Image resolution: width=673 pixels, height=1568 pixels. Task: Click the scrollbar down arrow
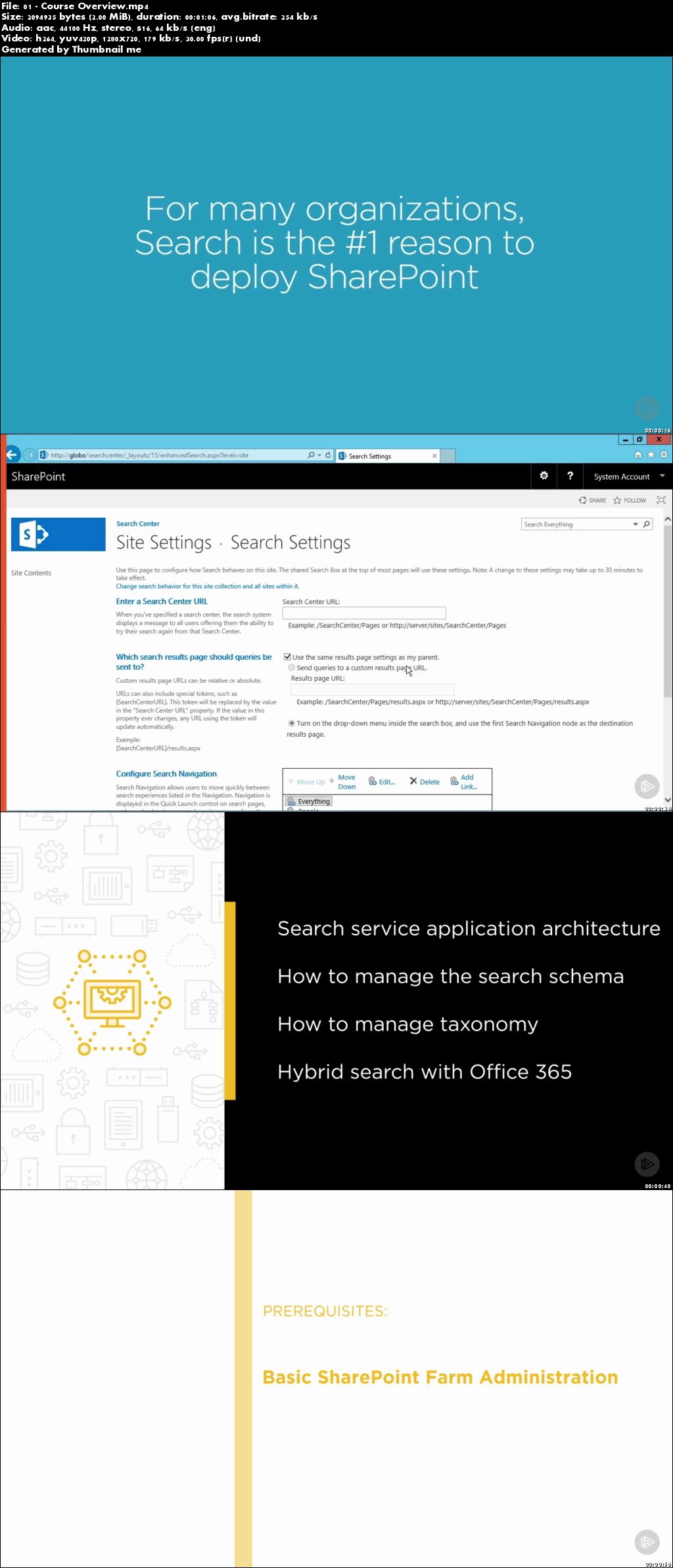coord(668,800)
